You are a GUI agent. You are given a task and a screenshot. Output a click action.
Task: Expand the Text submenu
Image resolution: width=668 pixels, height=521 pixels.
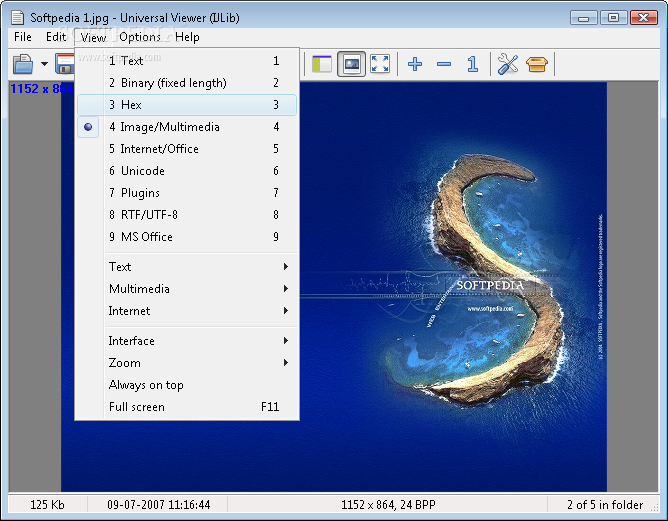coord(187,267)
